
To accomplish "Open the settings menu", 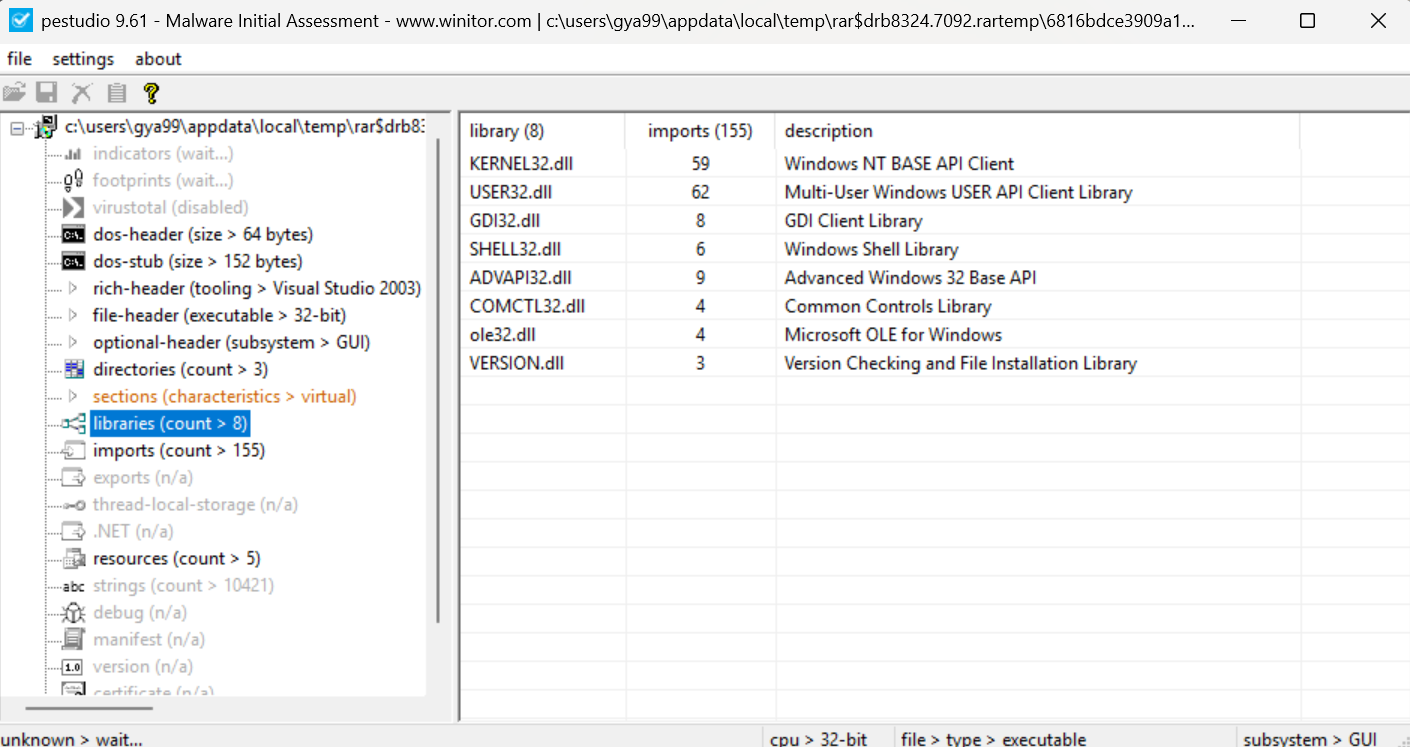I will pos(83,59).
